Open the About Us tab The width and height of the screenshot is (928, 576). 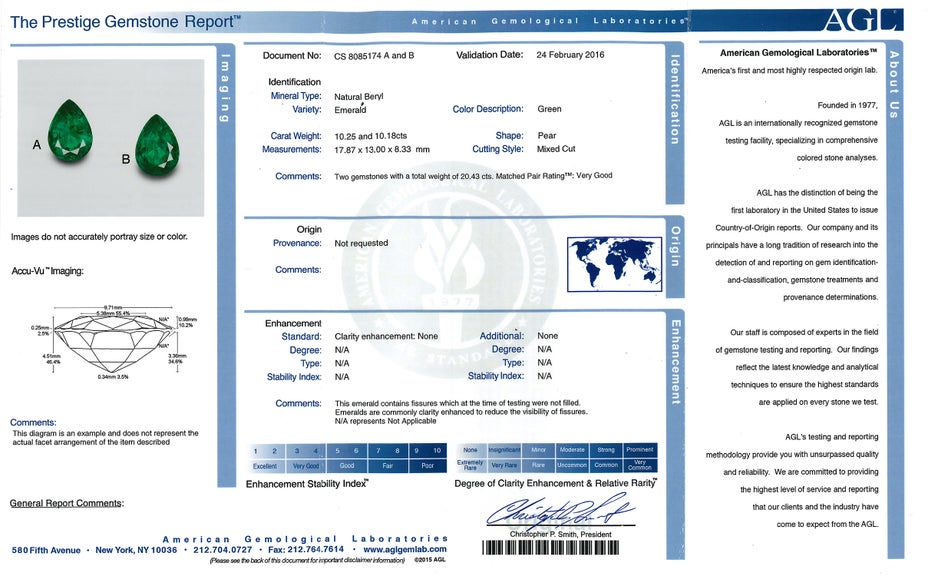(x=893, y=85)
